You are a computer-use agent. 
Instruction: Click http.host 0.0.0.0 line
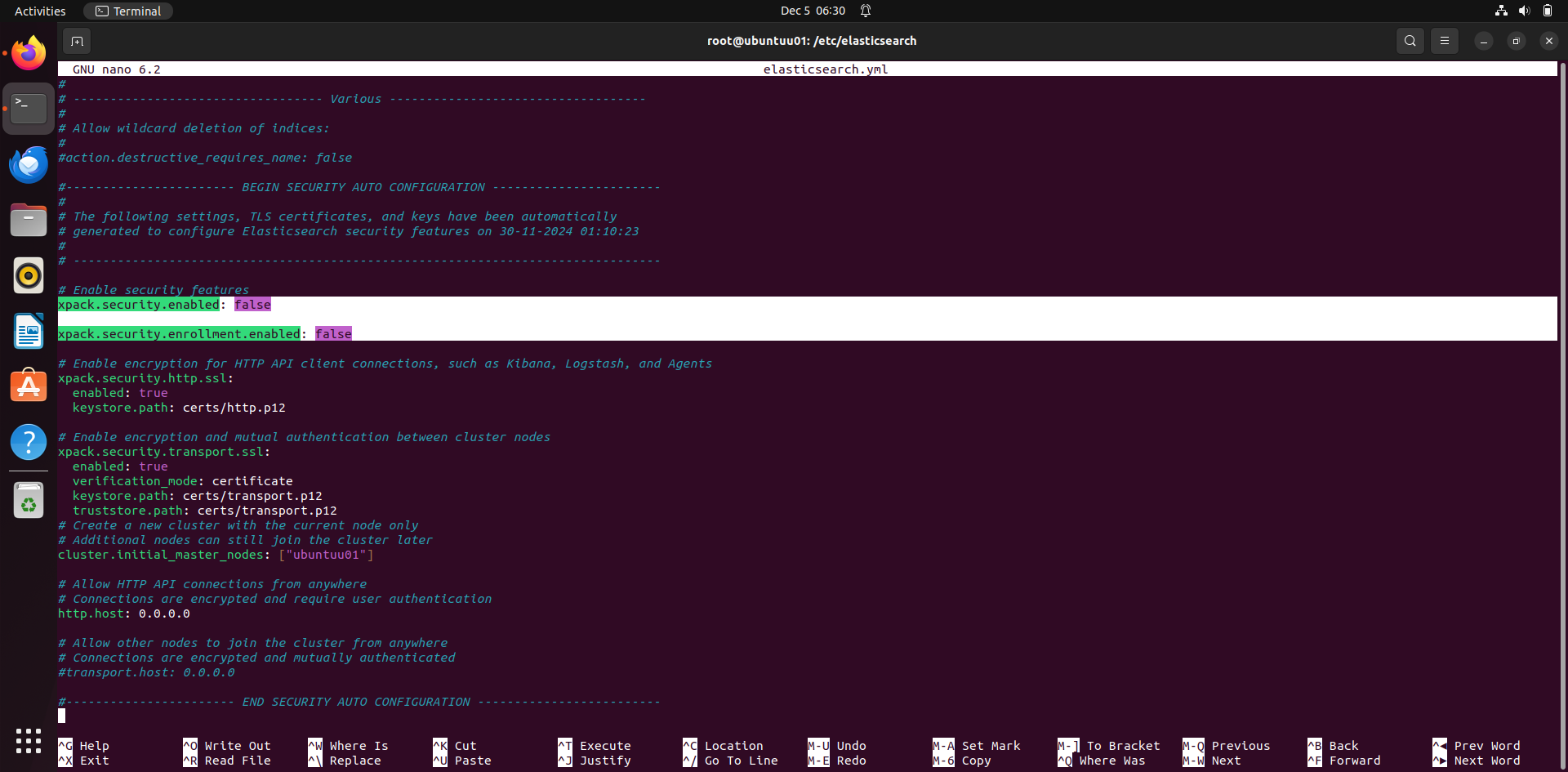(123, 614)
